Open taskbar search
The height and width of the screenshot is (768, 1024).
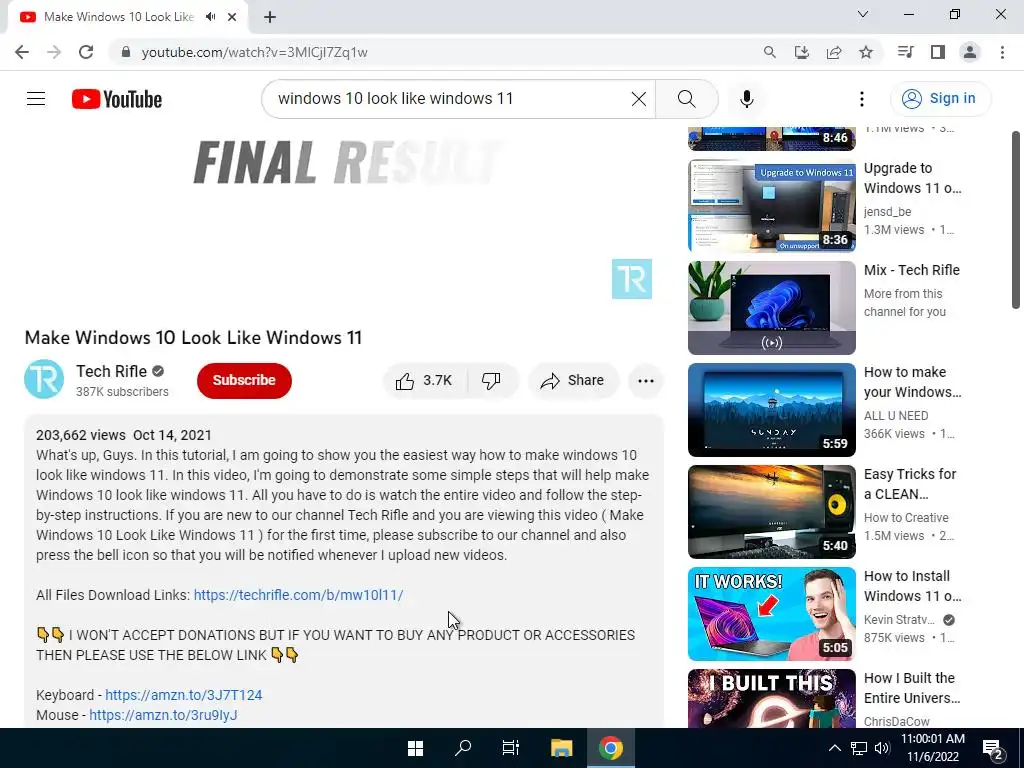[463, 748]
